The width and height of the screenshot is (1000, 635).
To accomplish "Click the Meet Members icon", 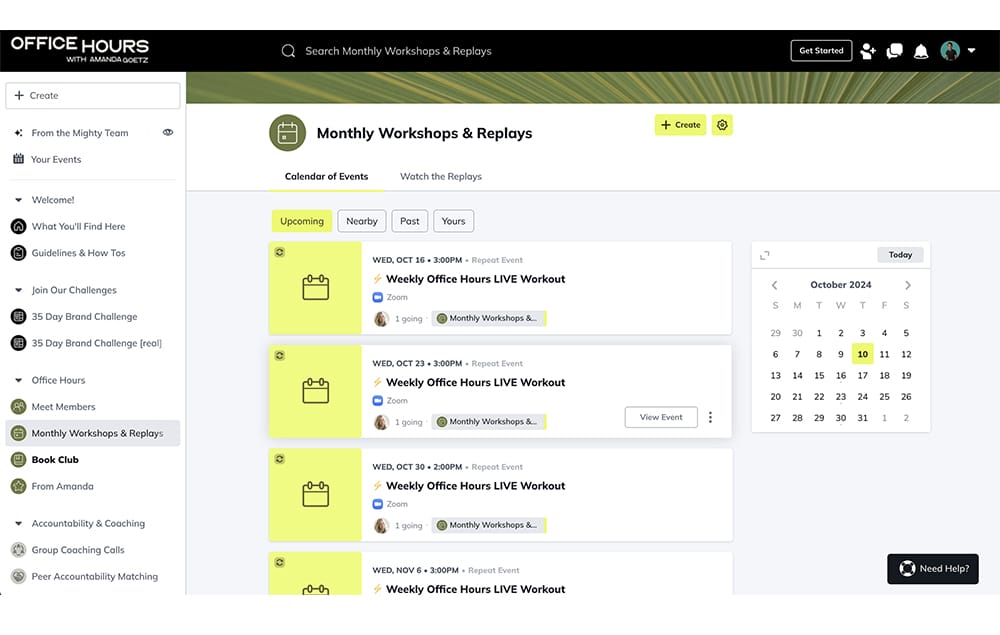I will [18, 407].
